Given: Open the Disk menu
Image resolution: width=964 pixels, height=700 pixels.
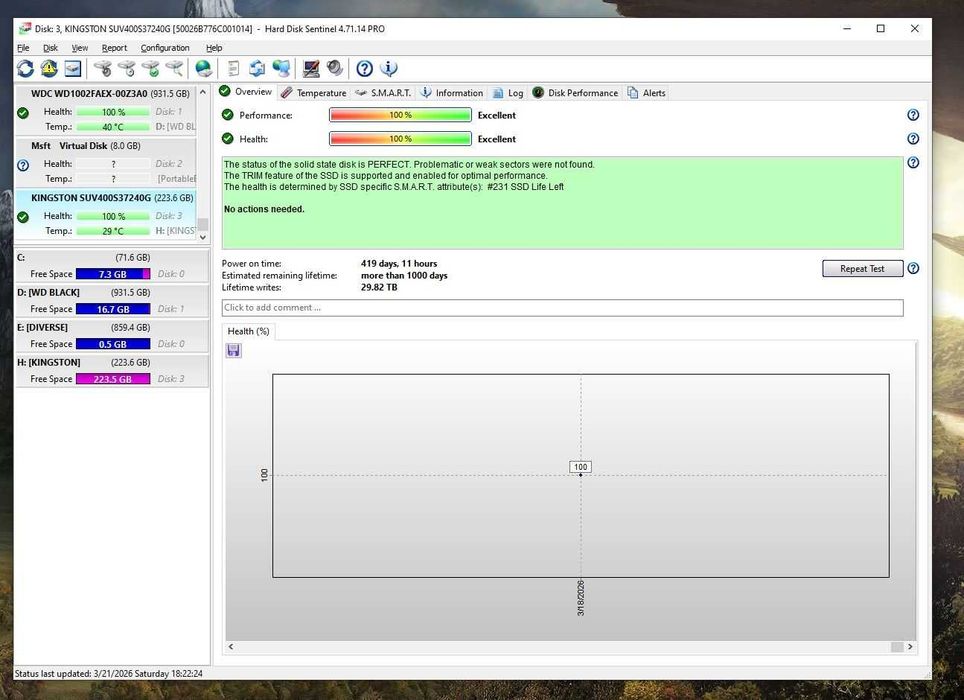Looking at the screenshot, I should coord(50,48).
